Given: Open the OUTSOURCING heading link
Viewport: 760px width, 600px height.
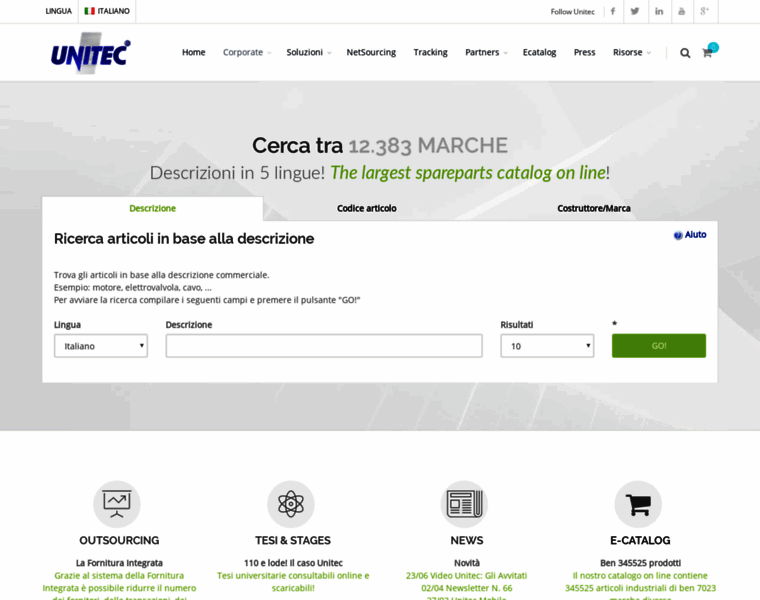Looking at the screenshot, I should (x=119, y=540).
